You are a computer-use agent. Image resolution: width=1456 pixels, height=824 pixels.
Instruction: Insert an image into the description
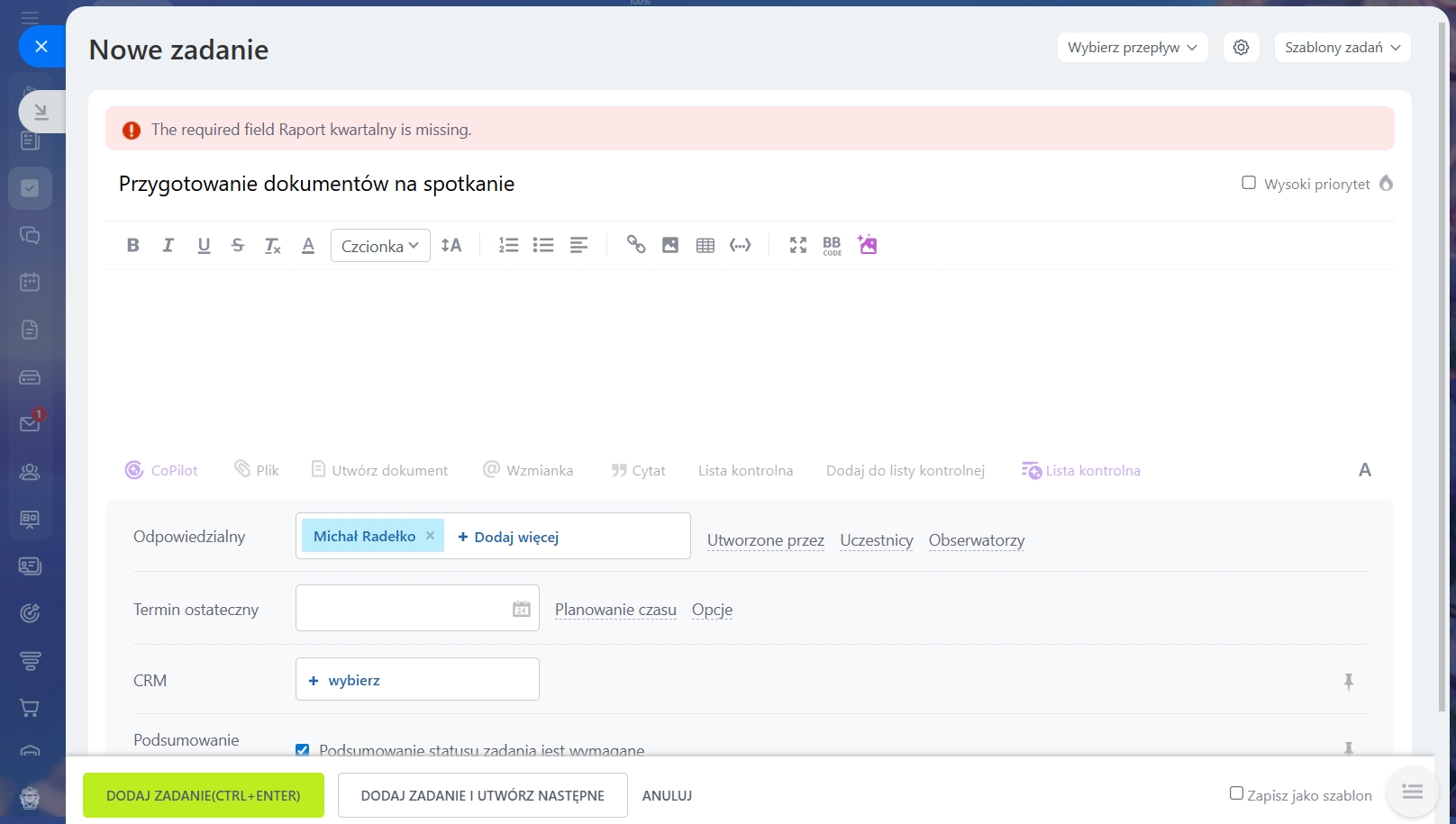(670, 245)
